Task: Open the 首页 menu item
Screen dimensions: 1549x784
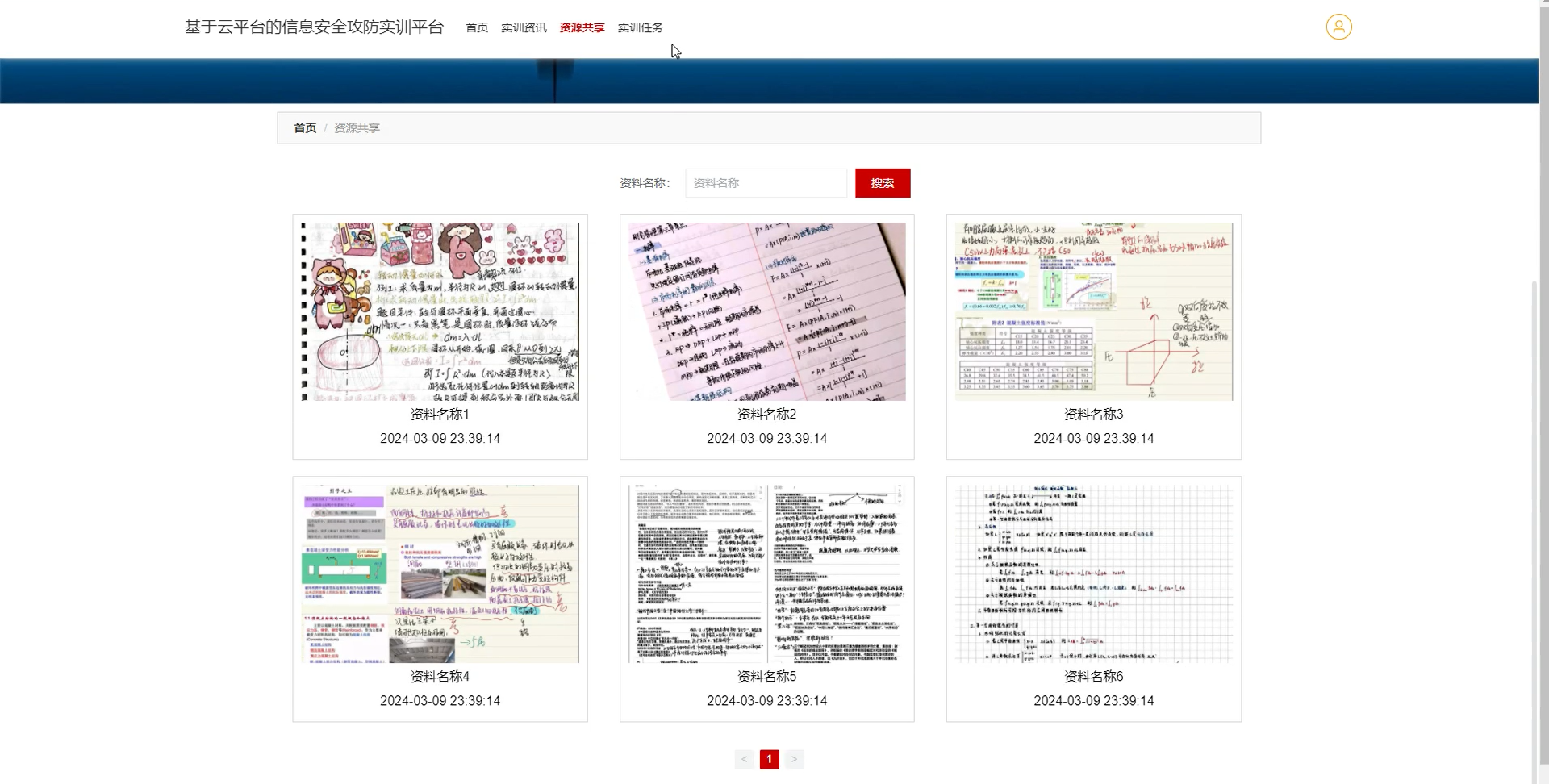Action: [x=476, y=27]
